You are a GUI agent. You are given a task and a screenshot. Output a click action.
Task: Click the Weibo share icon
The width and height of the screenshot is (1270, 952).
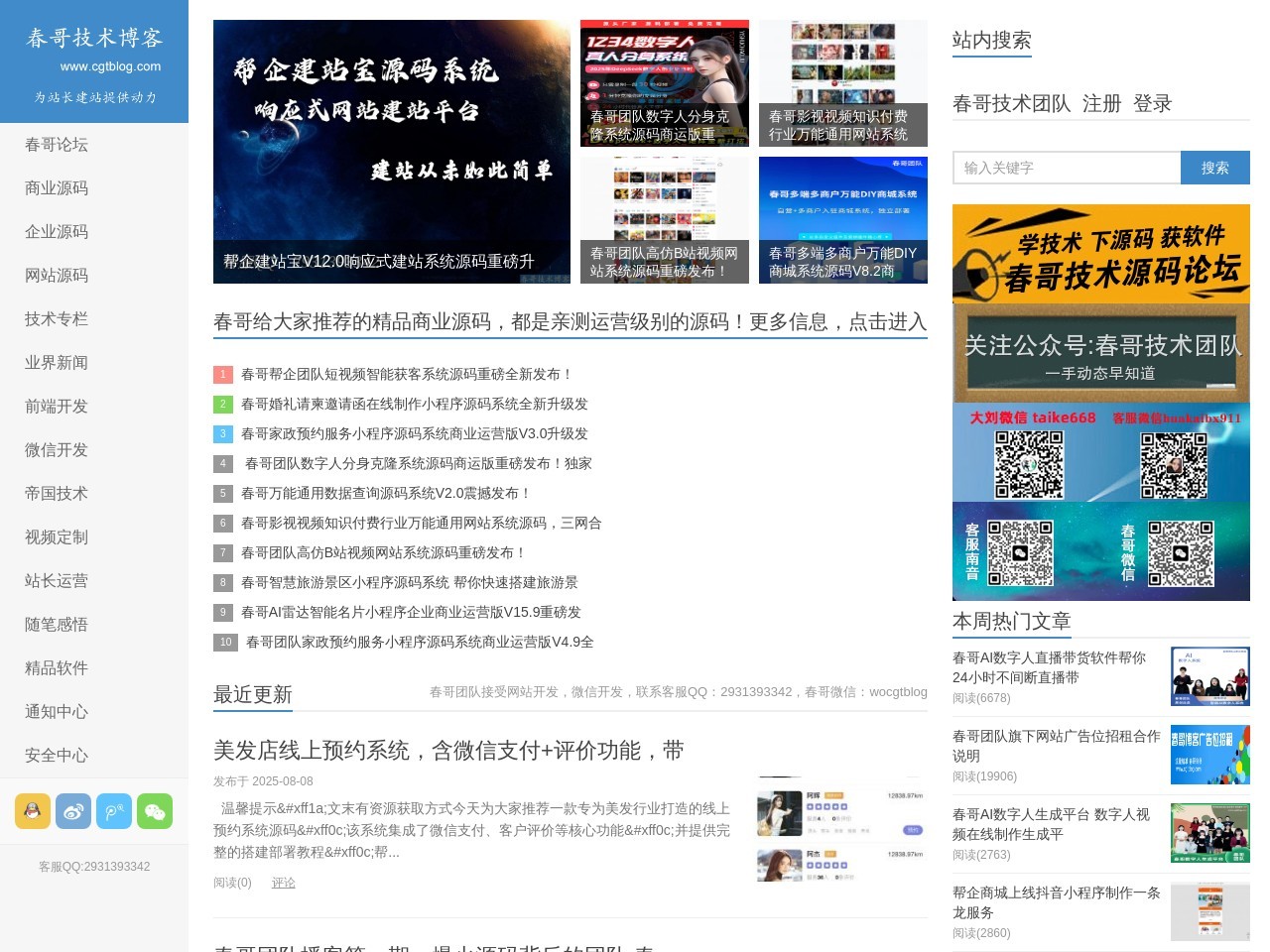click(72, 811)
